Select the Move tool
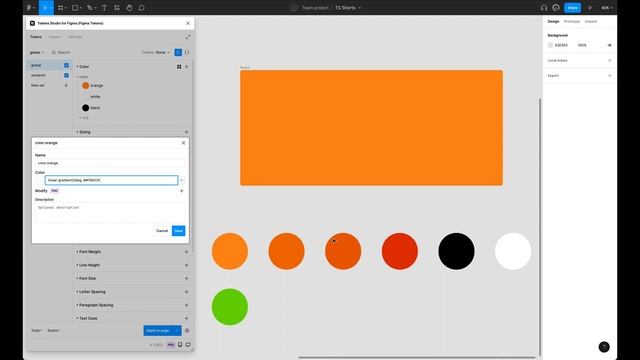This screenshot has height=360, width=640. point(45,7)
